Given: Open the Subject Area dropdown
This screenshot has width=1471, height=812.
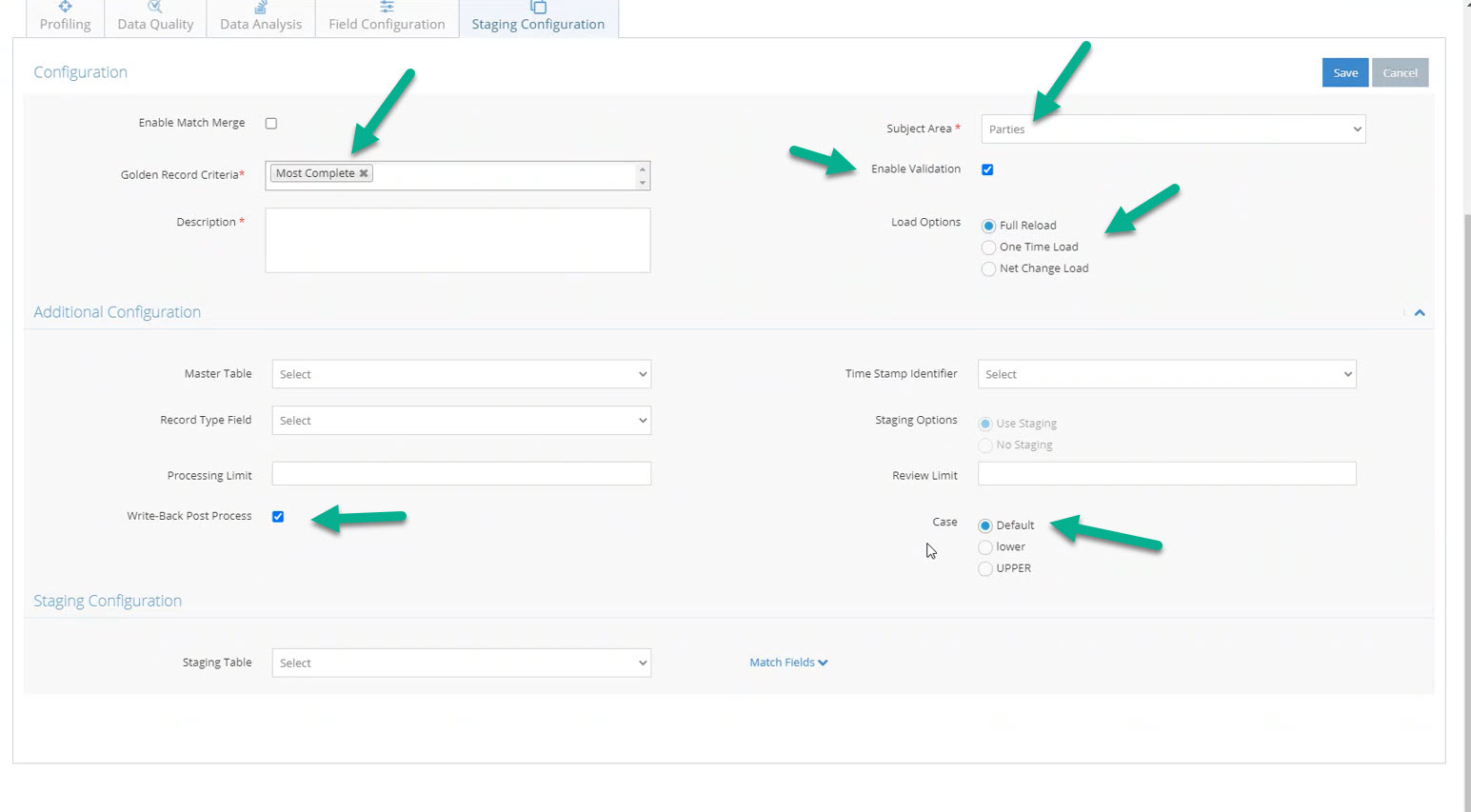Looking at the screenshot, I should point(1173,129).
